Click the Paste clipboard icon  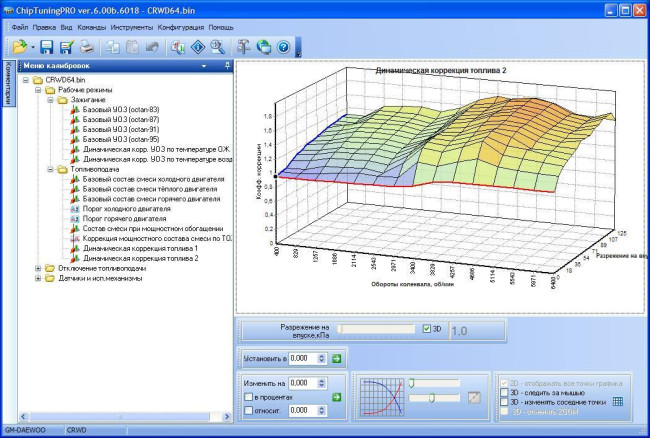pyautogui.click(x=132, y=47)
